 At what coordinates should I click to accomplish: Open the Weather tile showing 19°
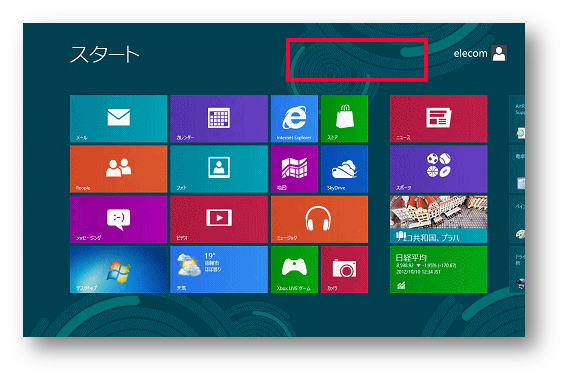point(219,269)
